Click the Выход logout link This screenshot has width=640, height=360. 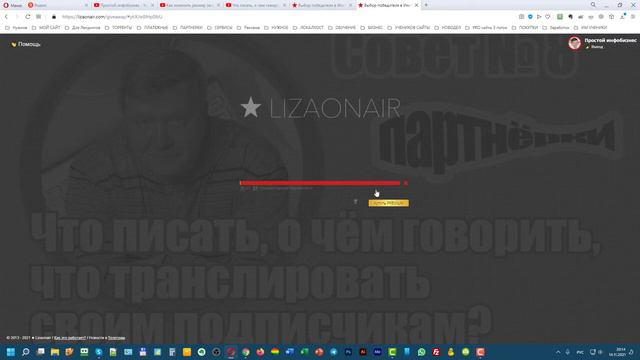[x=595, y=47]
